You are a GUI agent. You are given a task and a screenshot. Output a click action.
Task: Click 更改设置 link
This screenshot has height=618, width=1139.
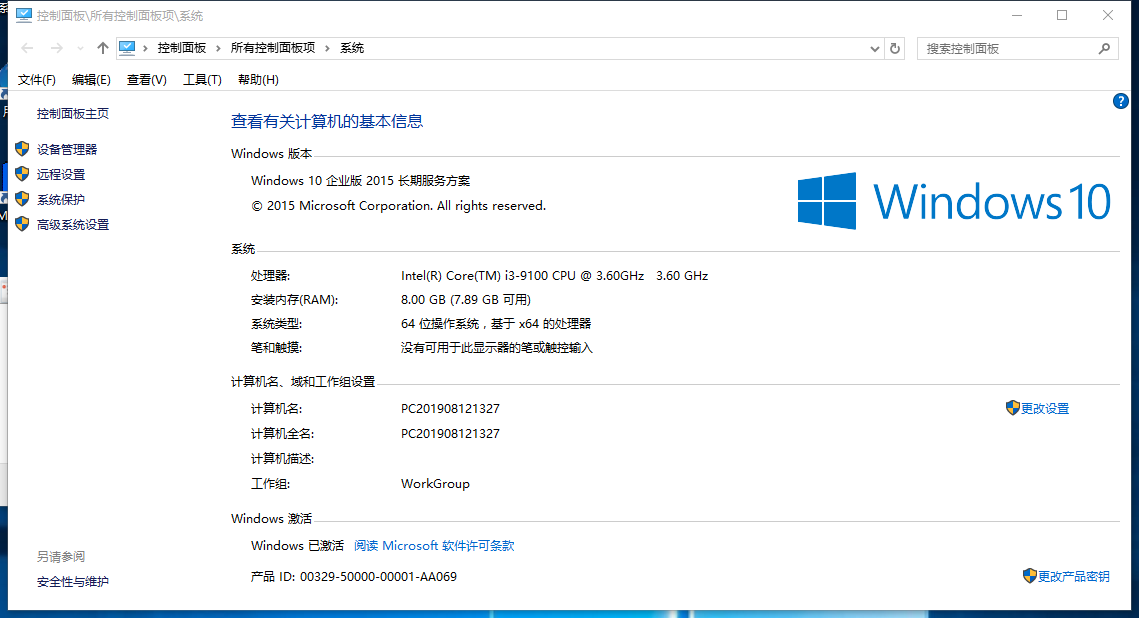pos(1045,409)
